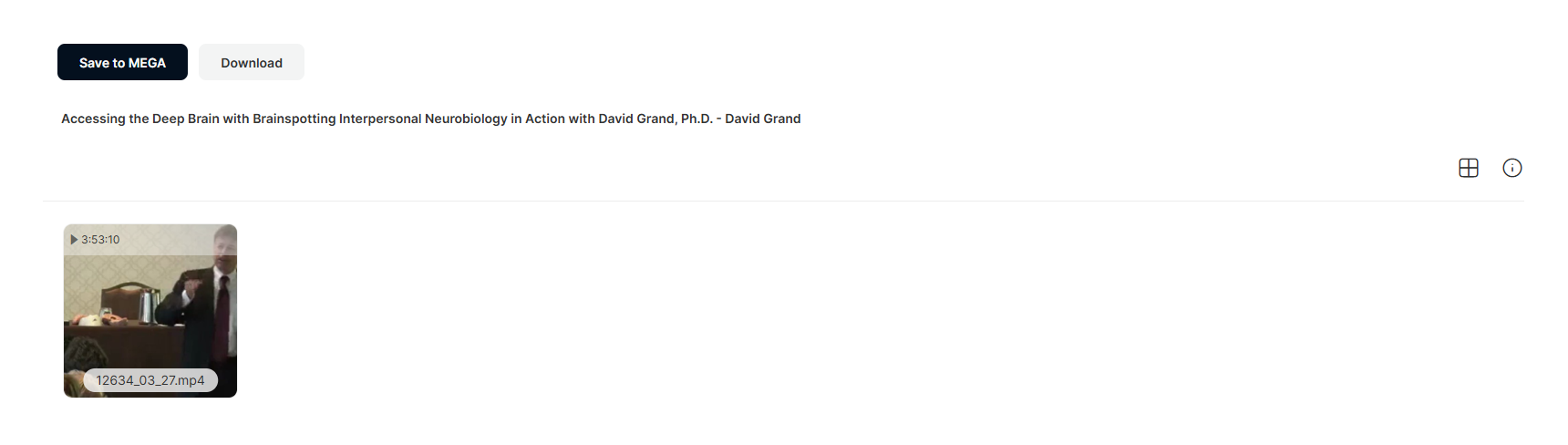This screenshot has width=1568, height=445.
Task: Click the light gray Download button
Action: tap(252, 62)
